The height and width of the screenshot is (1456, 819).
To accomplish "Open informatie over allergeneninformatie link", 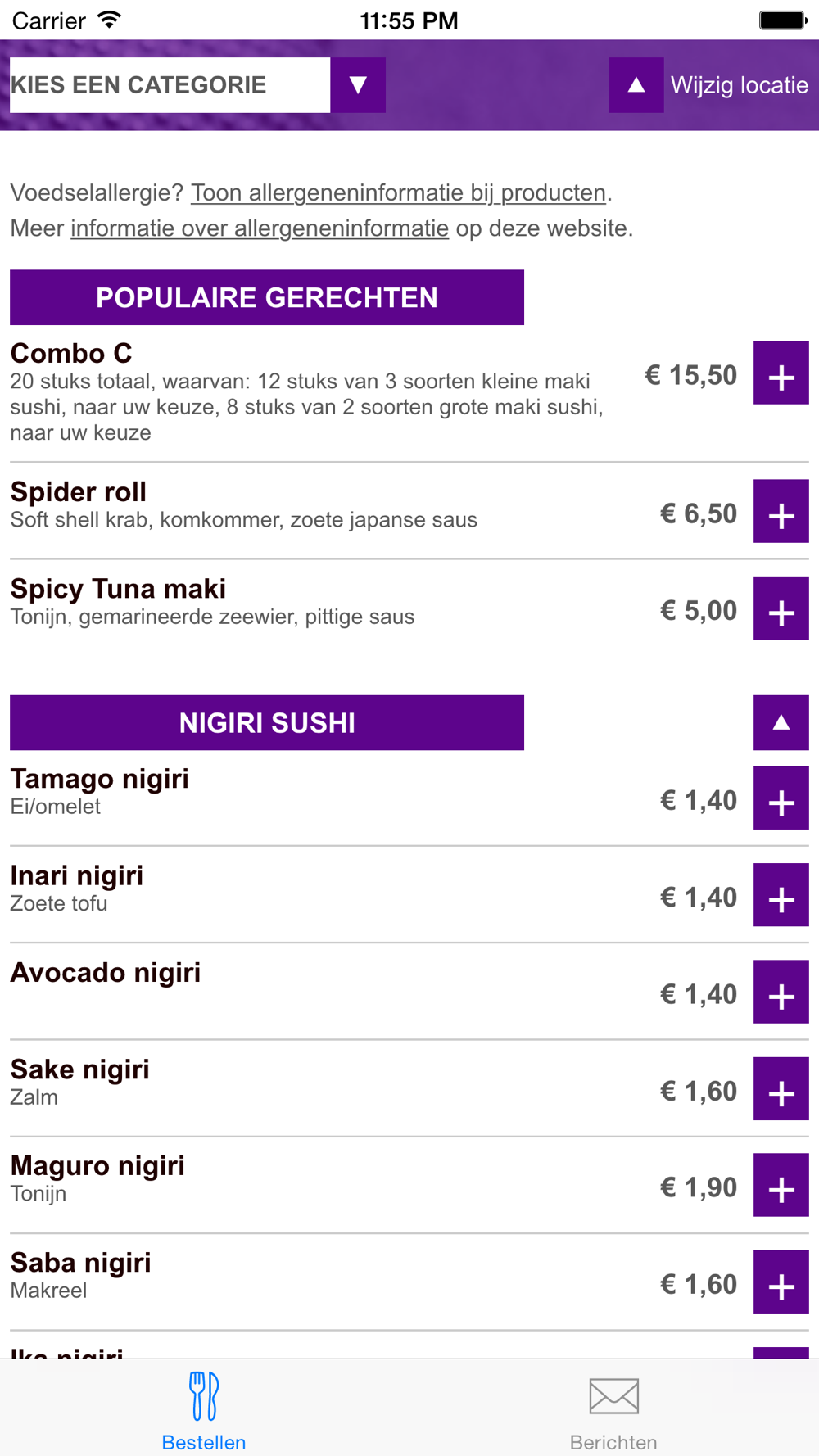I will pyautogui.click(x=260, y=228).
